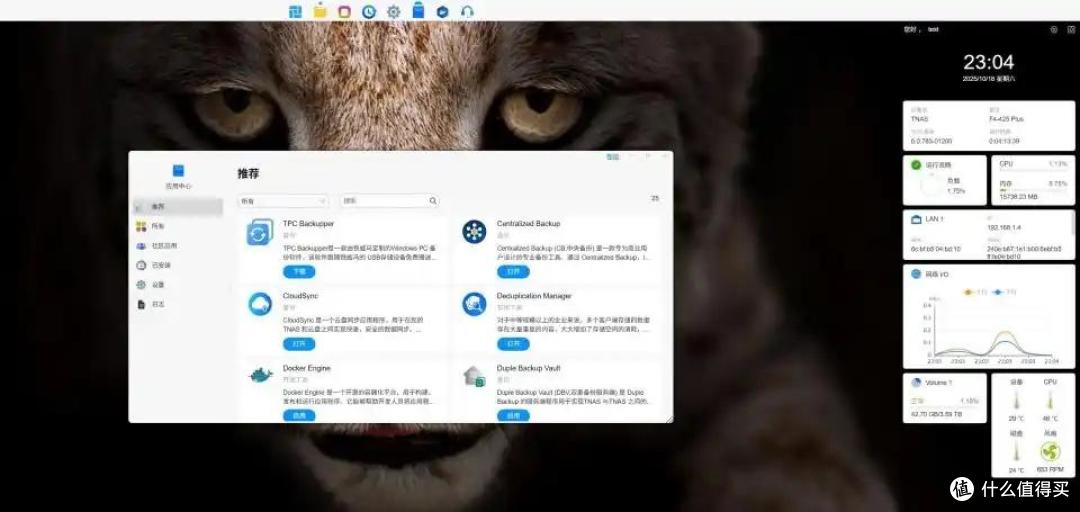
Task: Click the search magnifier icon in App Center
Action: pyautogui.click(x=433, y=201)
